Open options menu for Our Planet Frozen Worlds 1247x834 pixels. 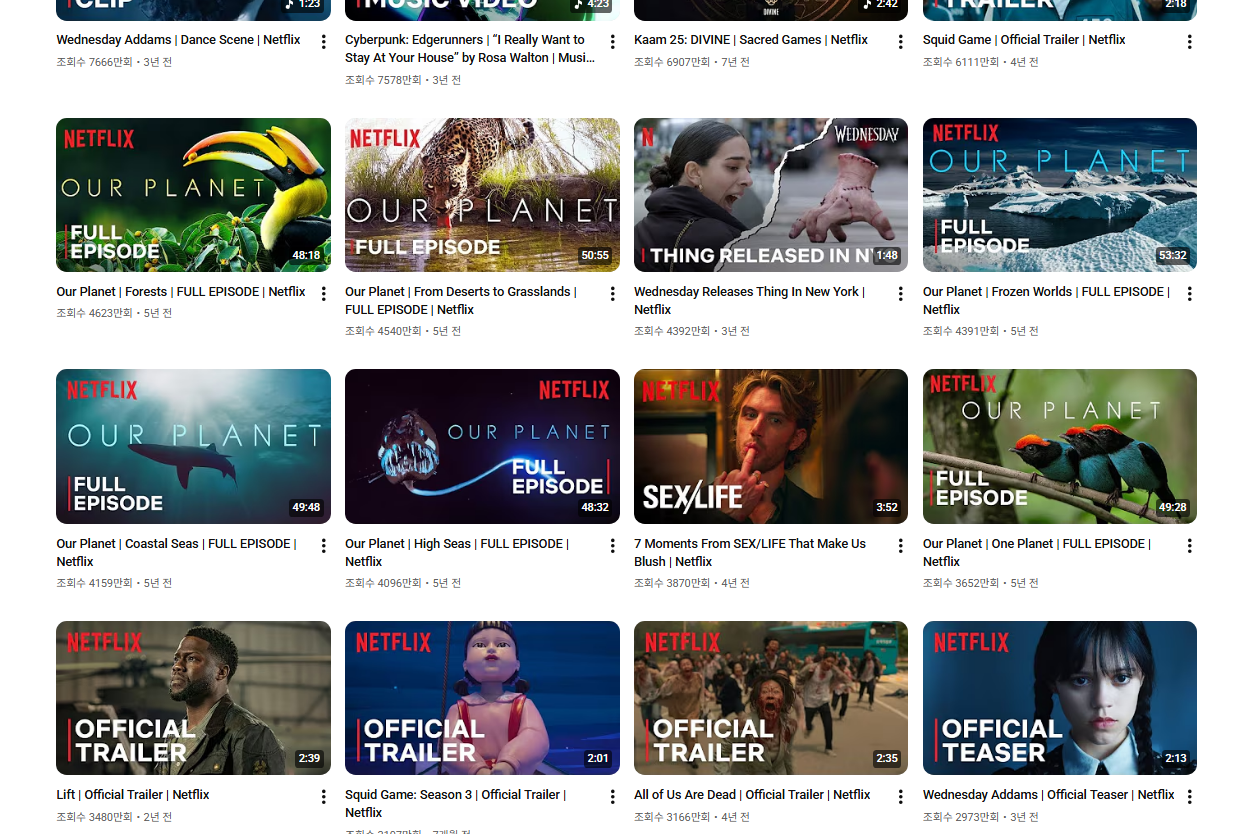coord(1189,294)
